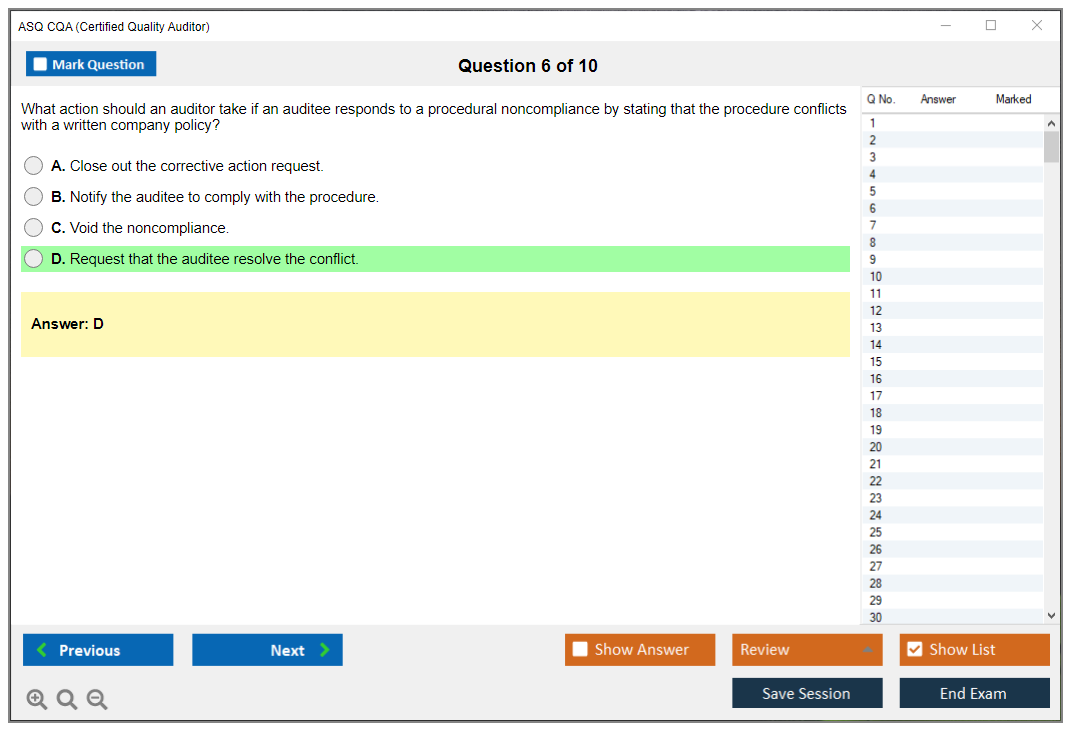Click the zoom out magnifier icon
Screen dimensions: 1075x735
point(97,700)
